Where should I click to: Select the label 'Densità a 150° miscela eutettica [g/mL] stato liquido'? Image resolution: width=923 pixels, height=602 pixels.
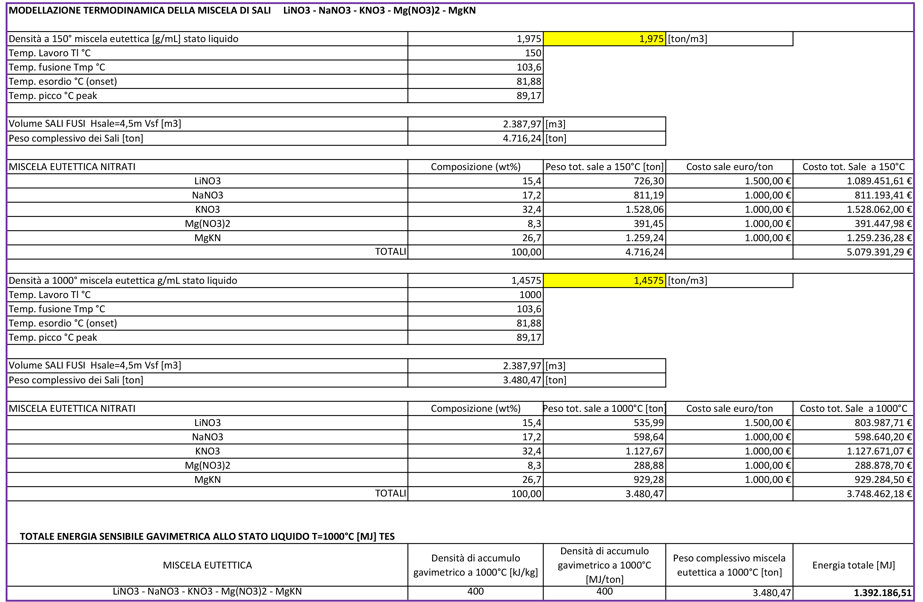click(124, 39)
